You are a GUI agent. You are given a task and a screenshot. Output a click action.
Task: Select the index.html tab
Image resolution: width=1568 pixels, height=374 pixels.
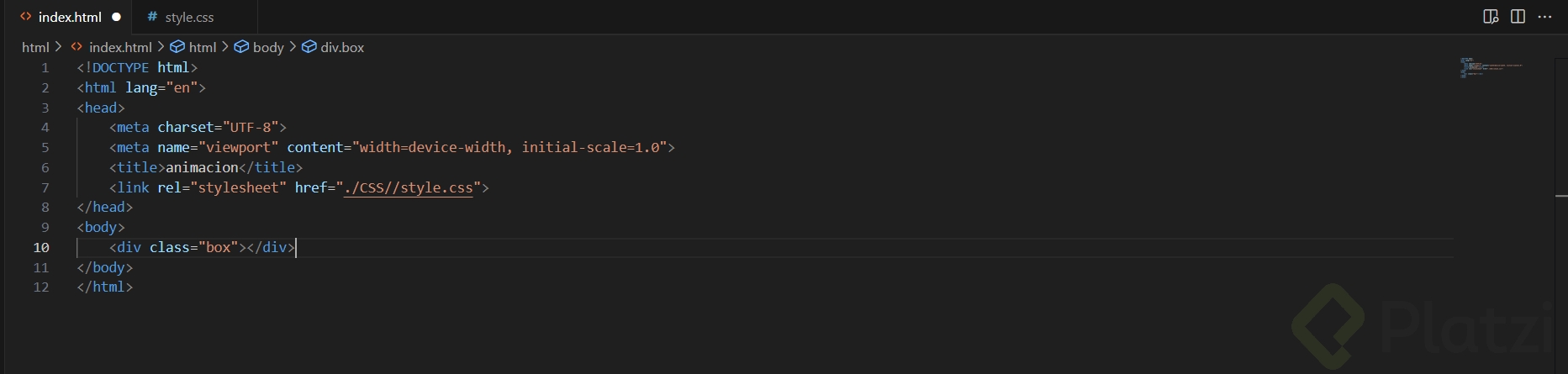tap(71, 17)
